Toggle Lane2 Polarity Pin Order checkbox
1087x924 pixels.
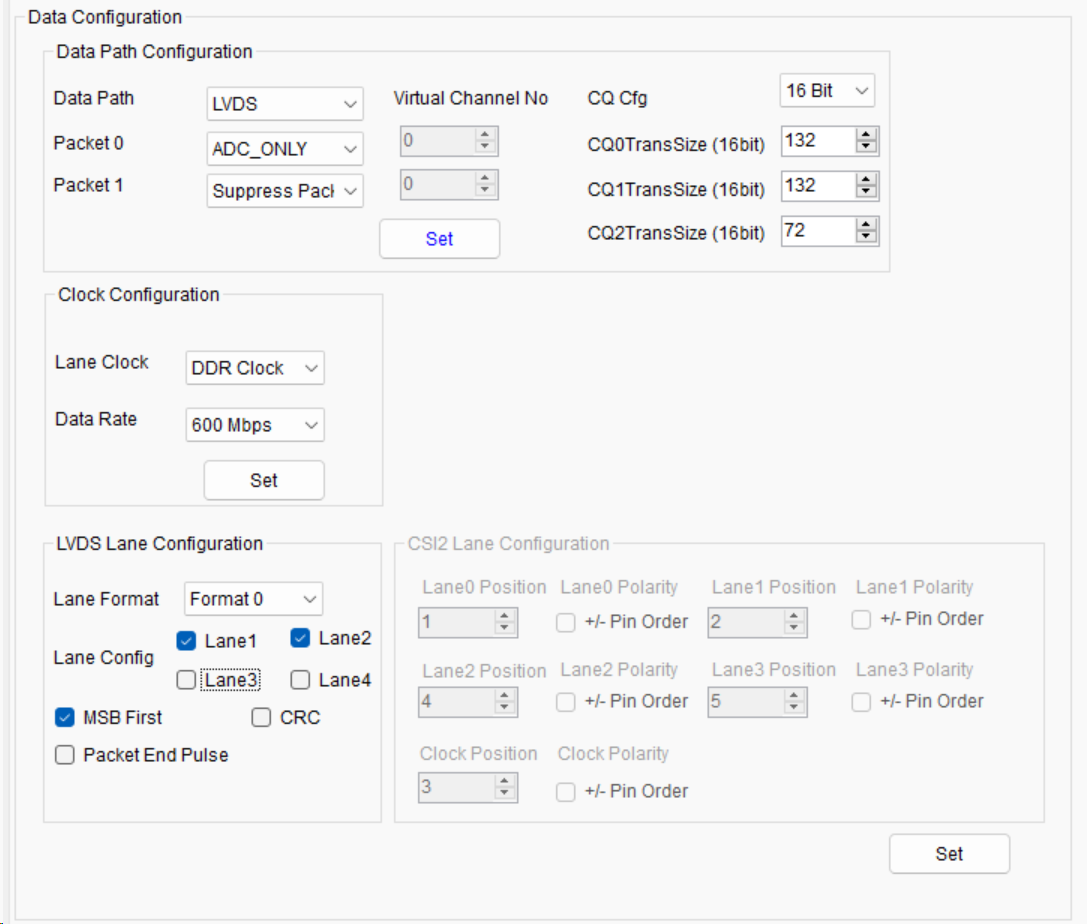pyautogui.click(x=566, y=702)
